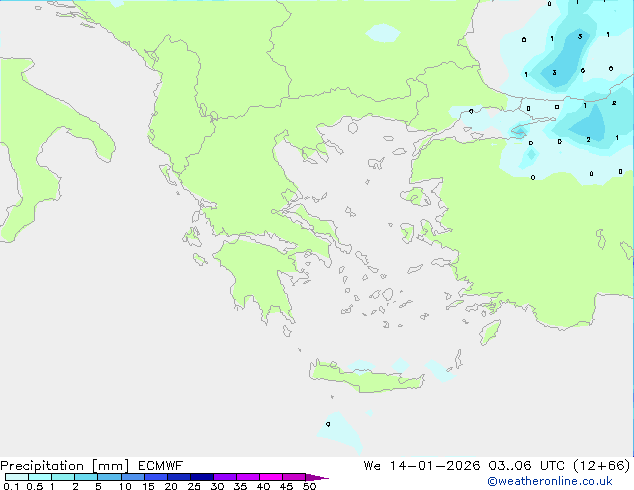
Task: Click the legend value '10'
Action: [x=125, y=486]
